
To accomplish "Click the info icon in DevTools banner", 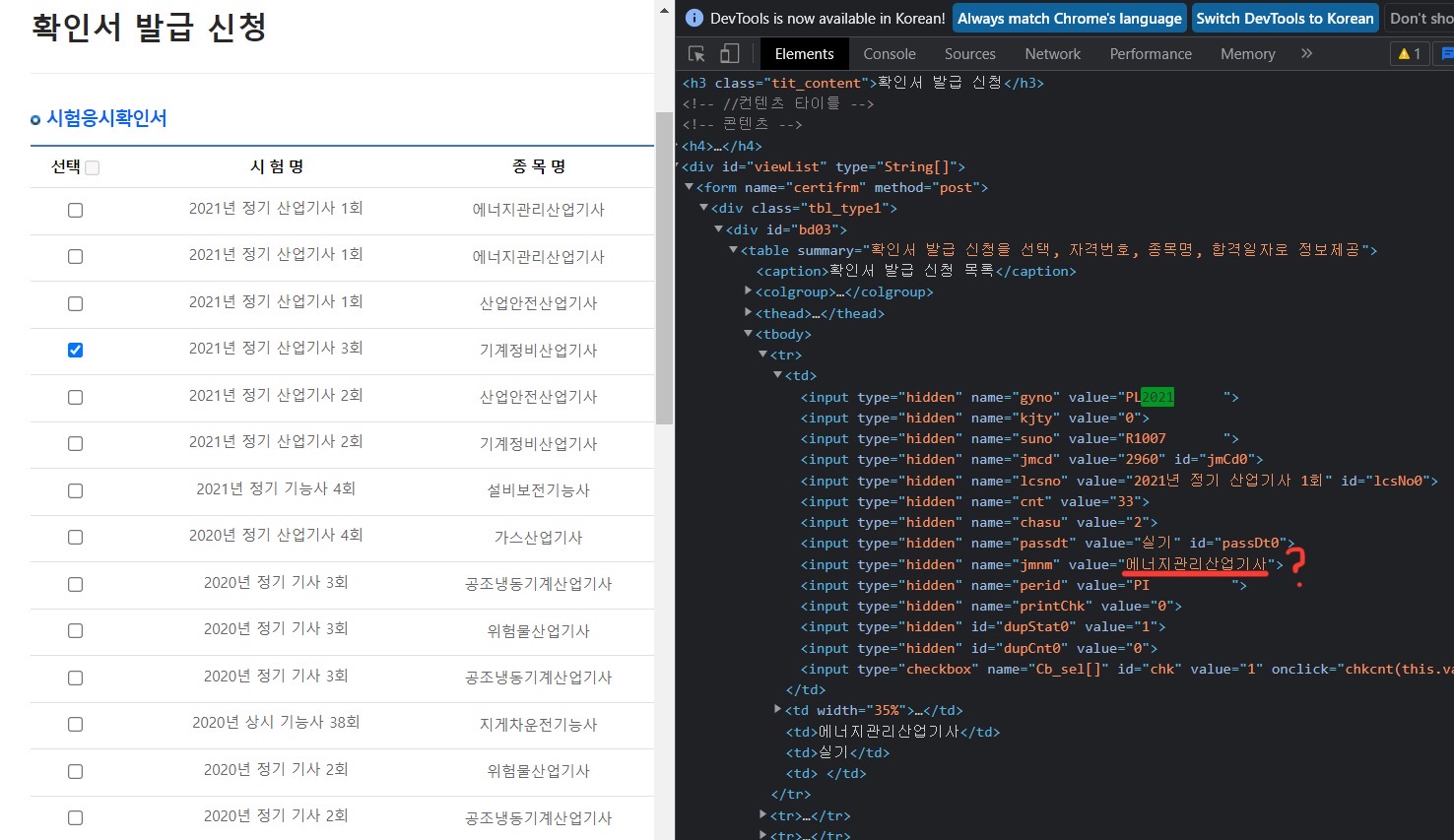I will [694, 18].
